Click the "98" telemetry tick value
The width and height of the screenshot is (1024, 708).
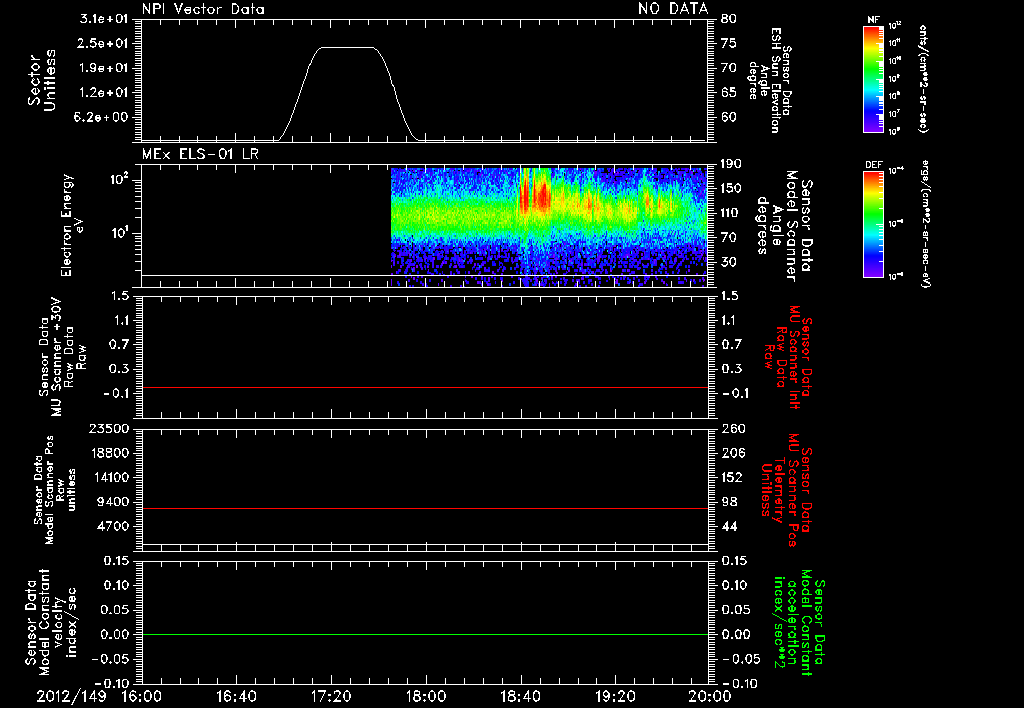click(x=729, y=502)
